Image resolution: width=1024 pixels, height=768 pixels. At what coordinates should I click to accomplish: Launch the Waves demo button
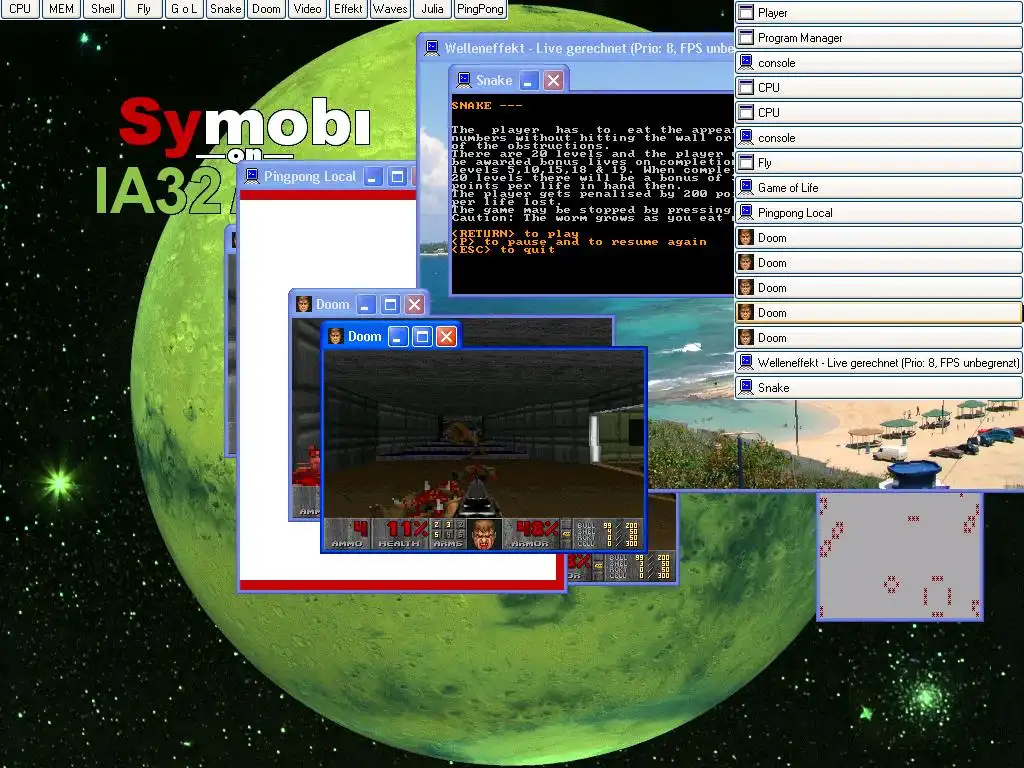click(x=390, y=9)
